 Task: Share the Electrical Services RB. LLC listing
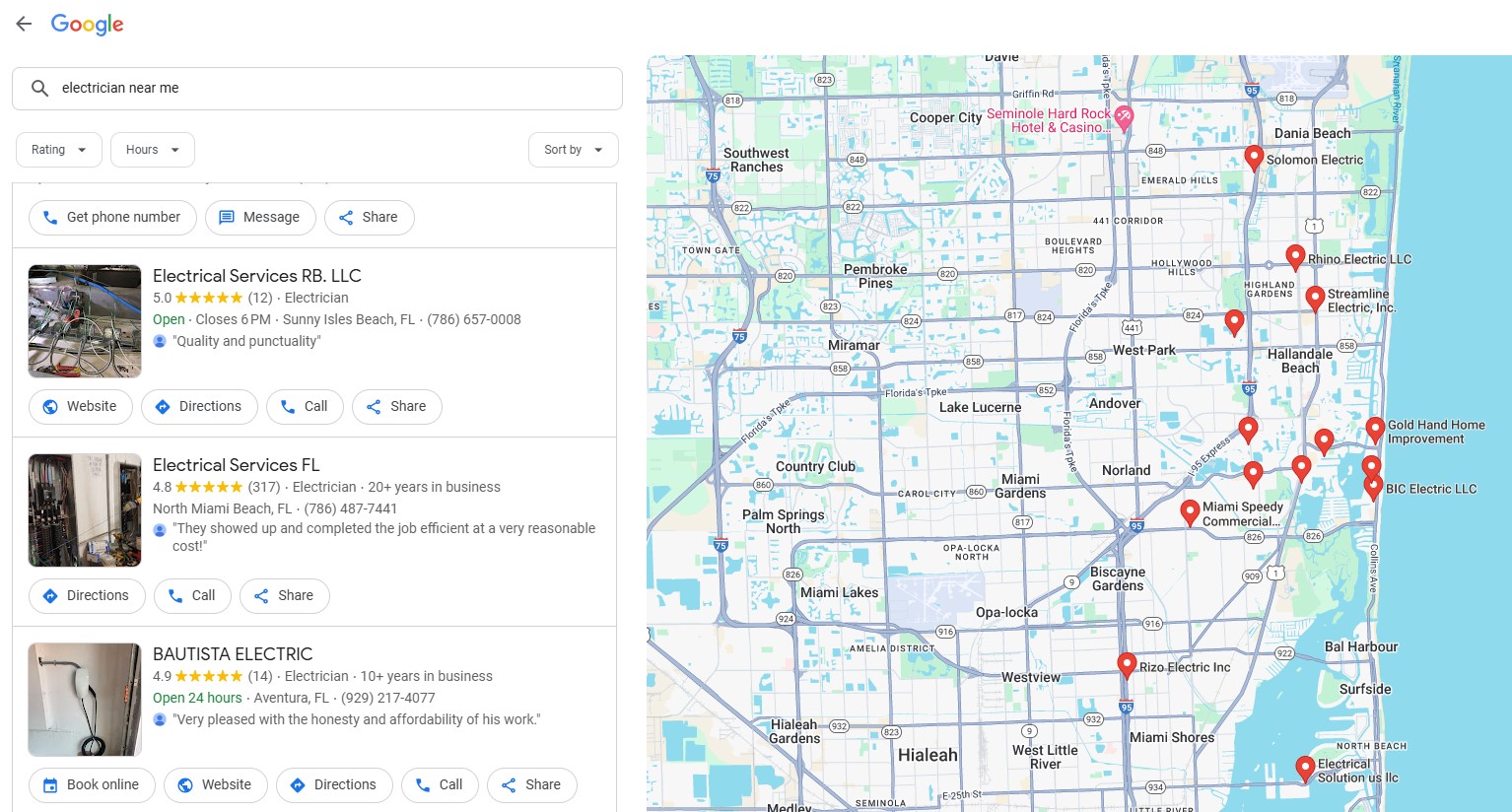pyautogui.click(x=397, y=407)
